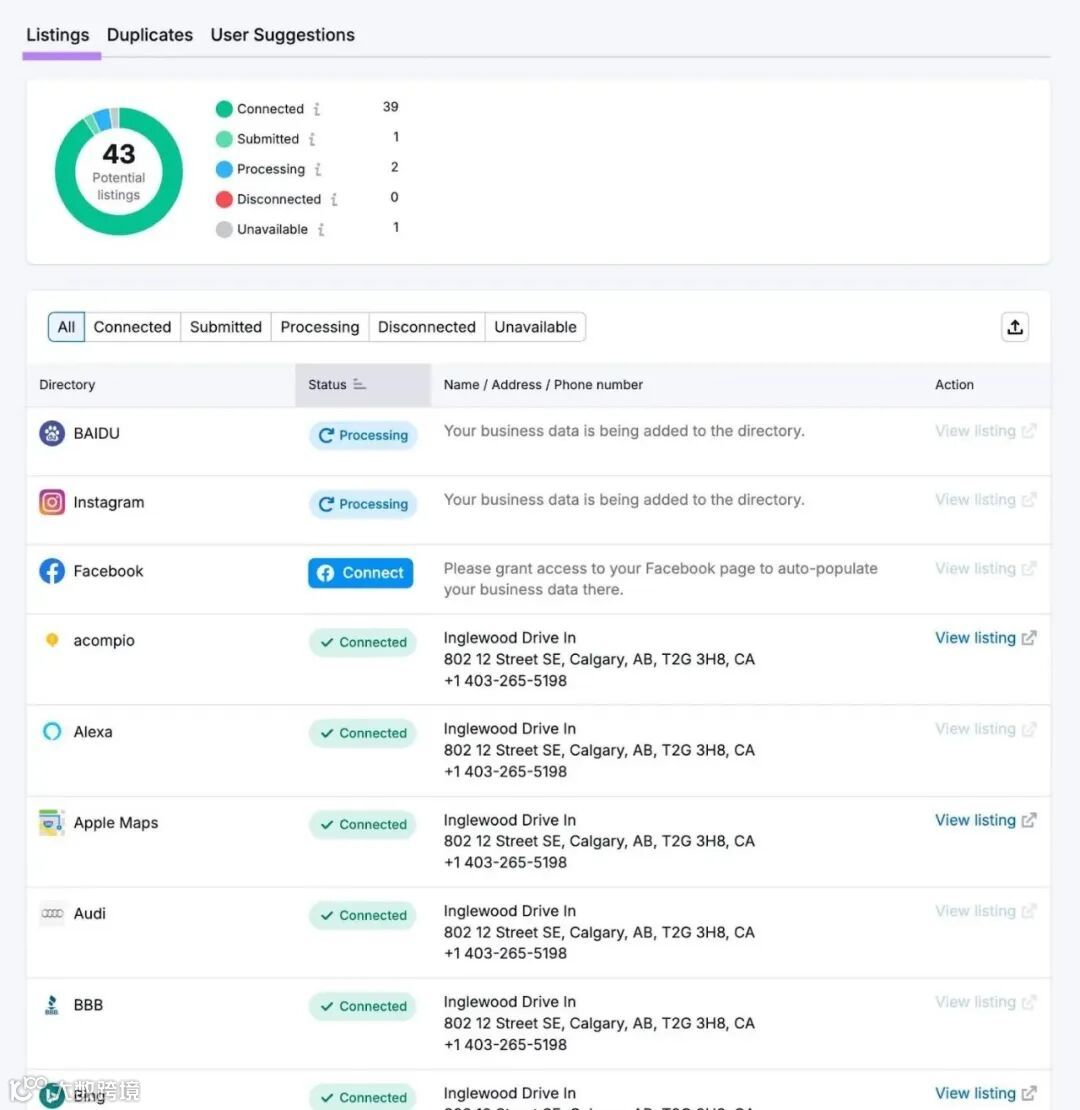This screenshot has height=1110, width=1080.
Task: Click info icon next to Submitted legend
Action: (312, 139)
